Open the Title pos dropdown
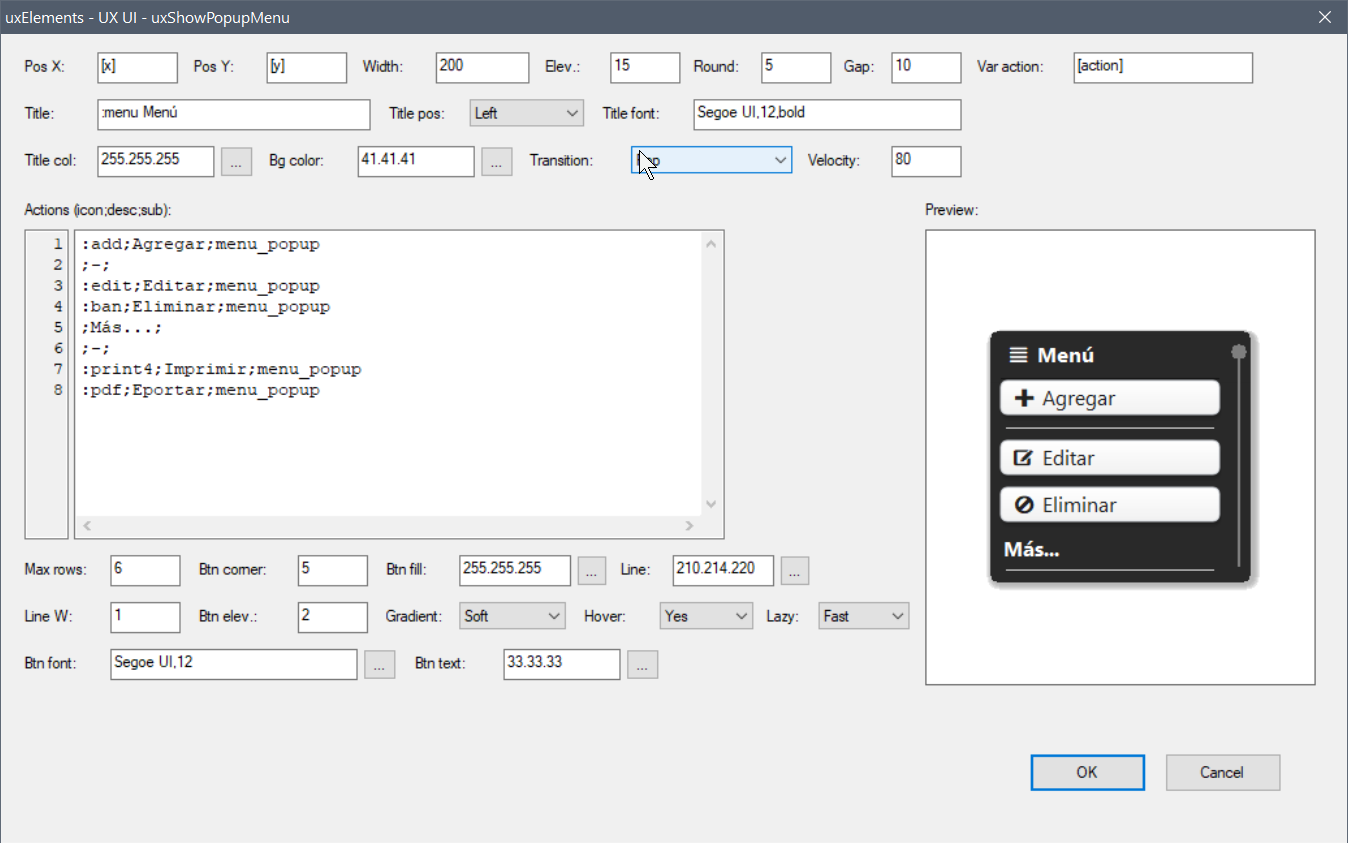The image size is (1348, 843). 527,113
